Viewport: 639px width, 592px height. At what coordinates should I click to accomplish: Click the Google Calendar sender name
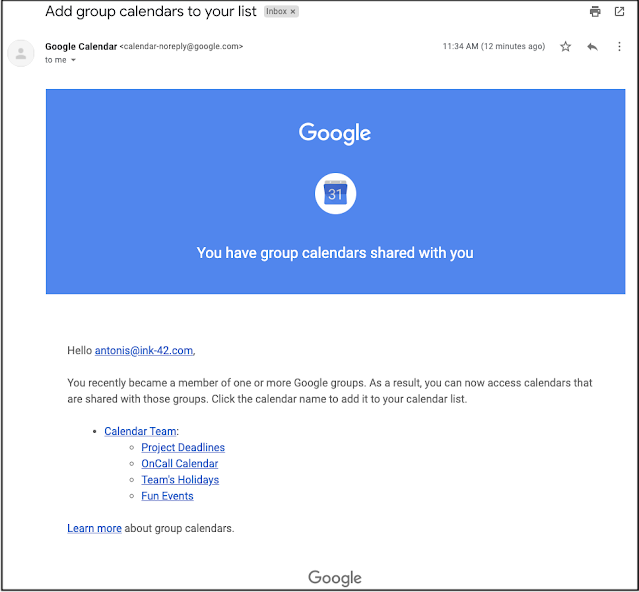pos(81,46)
